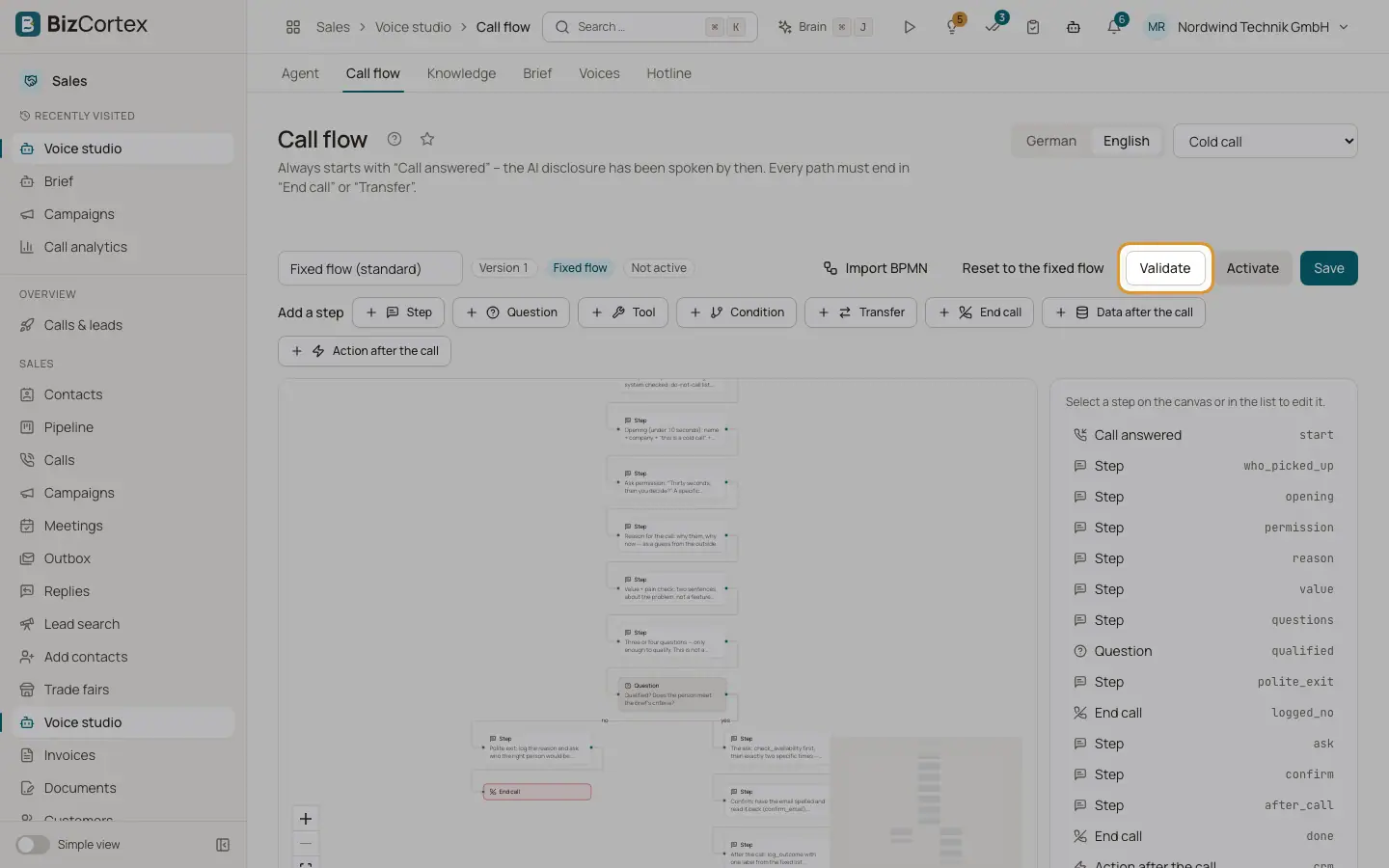Image resolution: width=1389 pixels, height=868 pixels.
Task: Click the Save button
Action: pyautogui.click(x=1329, y=268)
